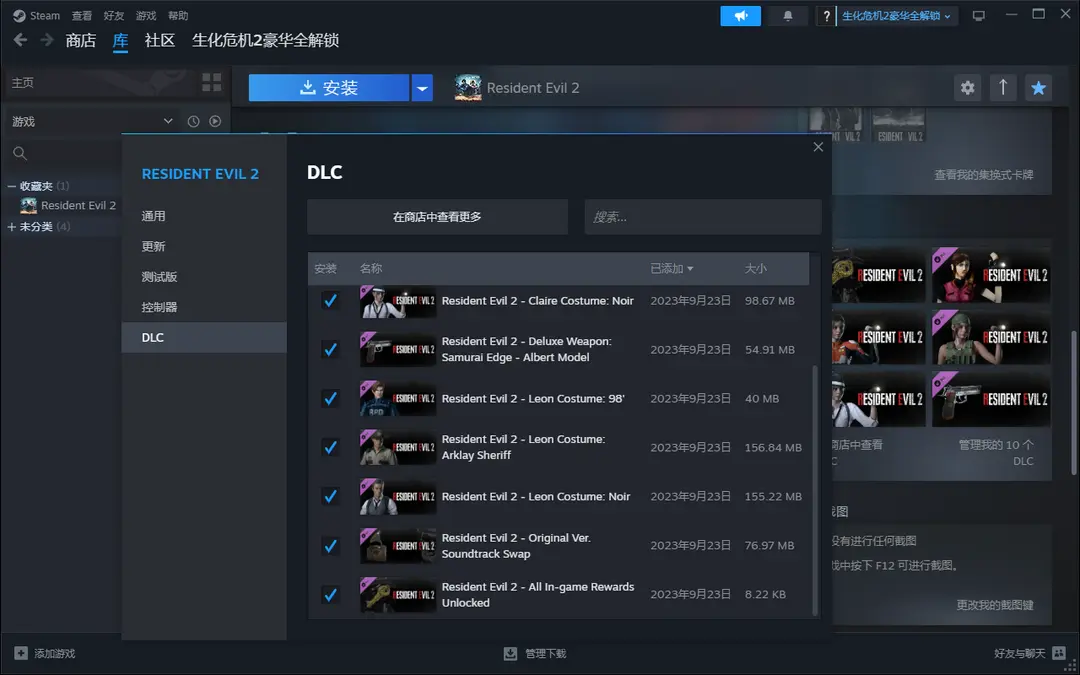Click the add game plus icon
This screenshot has height=675, width=1080.
tap(21, 653)
